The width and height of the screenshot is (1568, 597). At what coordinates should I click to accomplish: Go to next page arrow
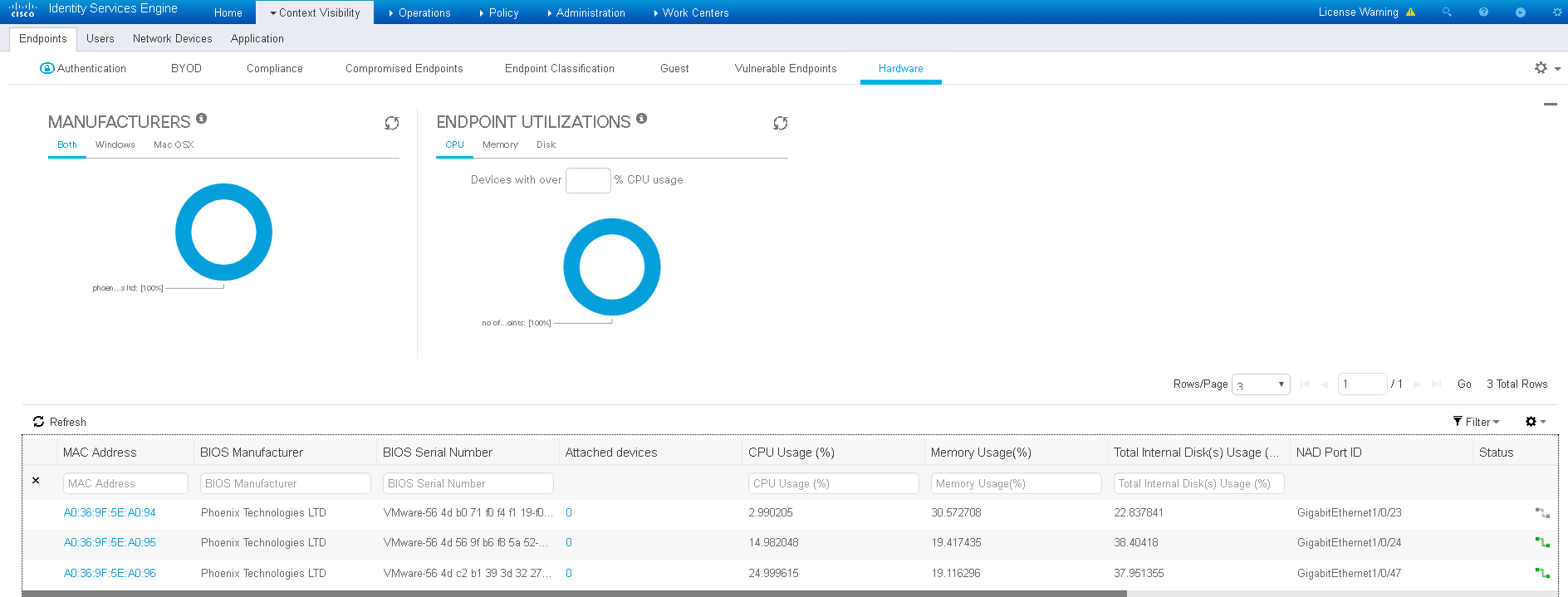[1417, 384]
